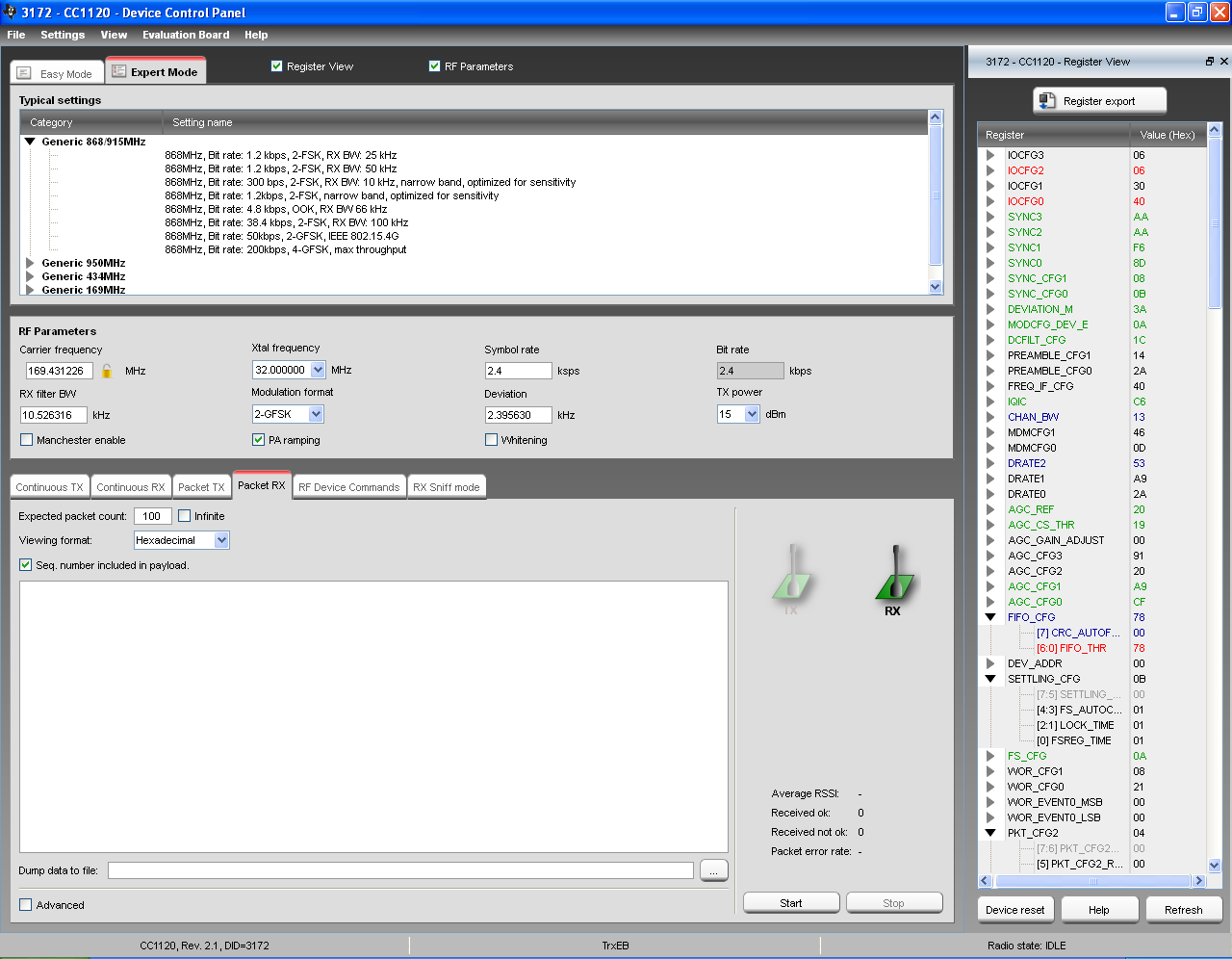Click the Easy Mode tab icon
1232x959 pixels.
coord(25,73)
